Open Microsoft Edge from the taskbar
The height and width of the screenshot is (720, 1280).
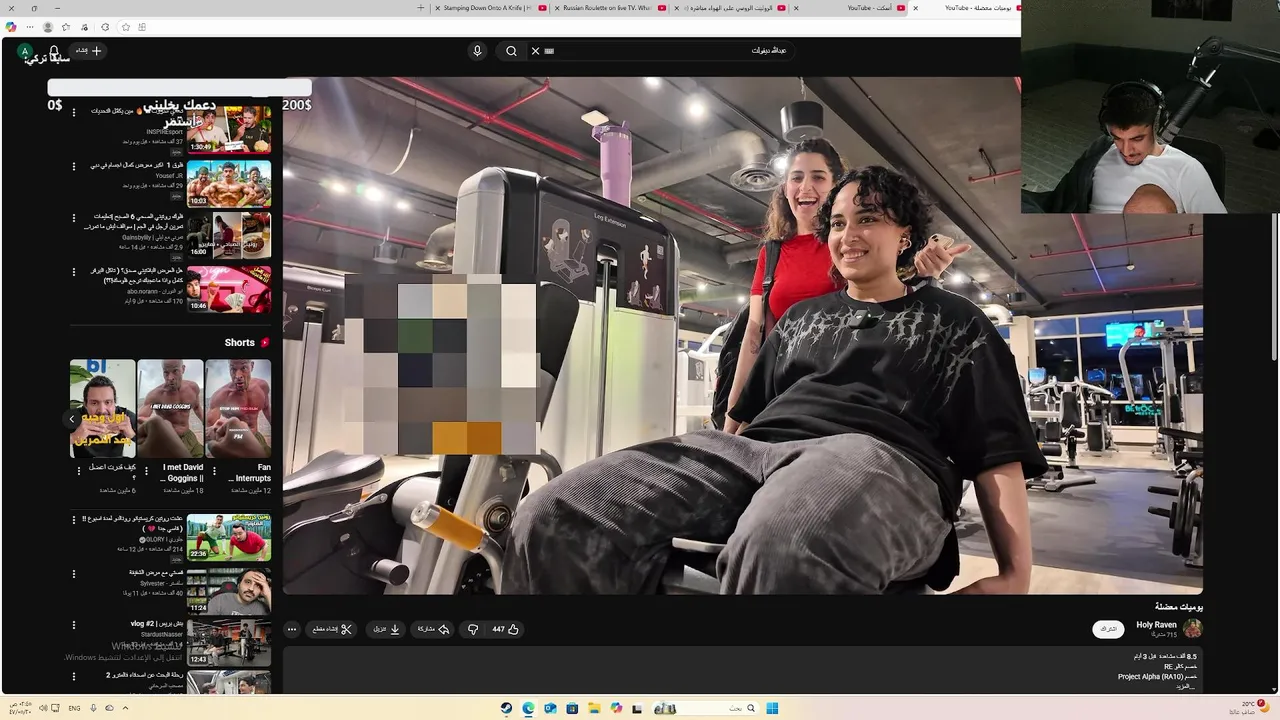pyautogui.click(x=528, y=708)
